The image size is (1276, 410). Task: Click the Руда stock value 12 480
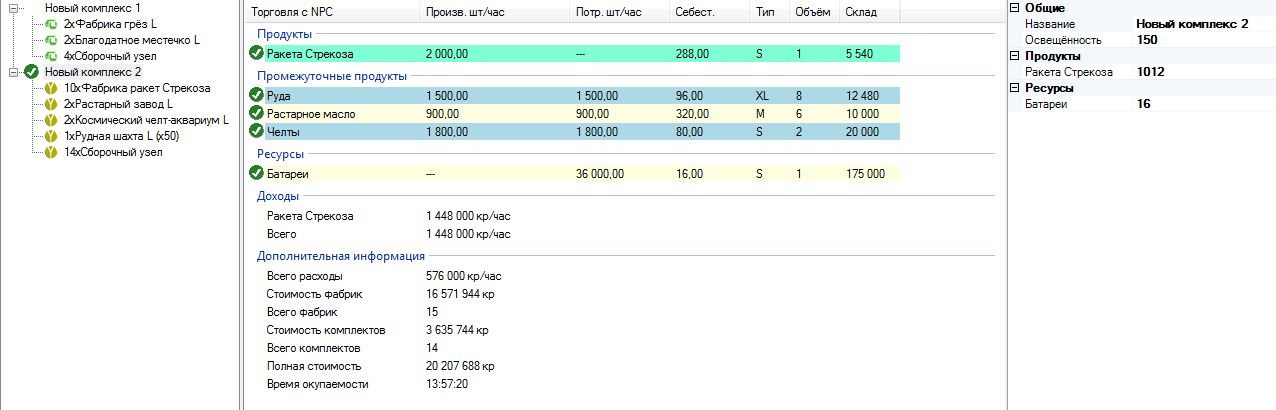(862, 96)
